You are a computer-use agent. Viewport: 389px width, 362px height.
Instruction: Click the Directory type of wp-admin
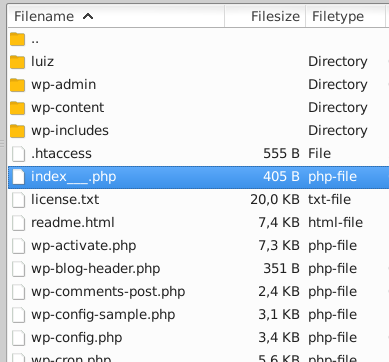point(338,85)
